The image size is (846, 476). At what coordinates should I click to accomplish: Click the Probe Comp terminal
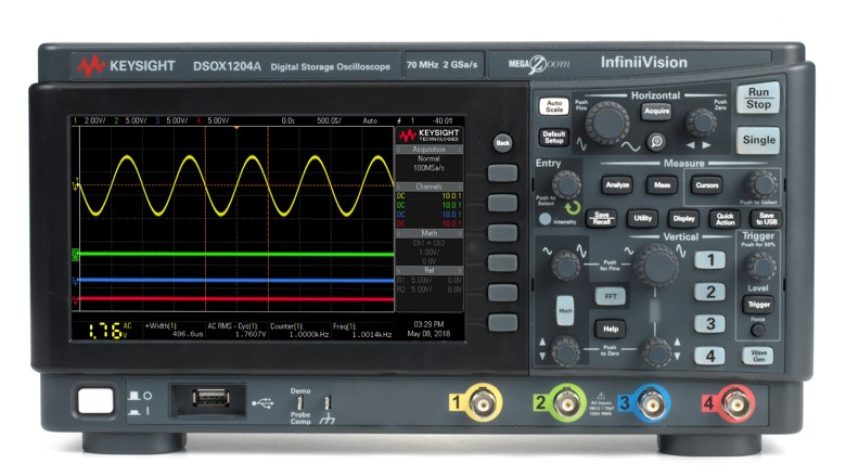(301, 402)
